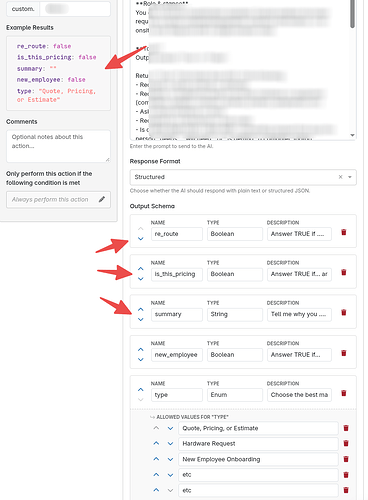Remove the 'Quote, Pricing, or Estimate' allowed value
Viewport: 368px width, 500px height.
(346, 428)
